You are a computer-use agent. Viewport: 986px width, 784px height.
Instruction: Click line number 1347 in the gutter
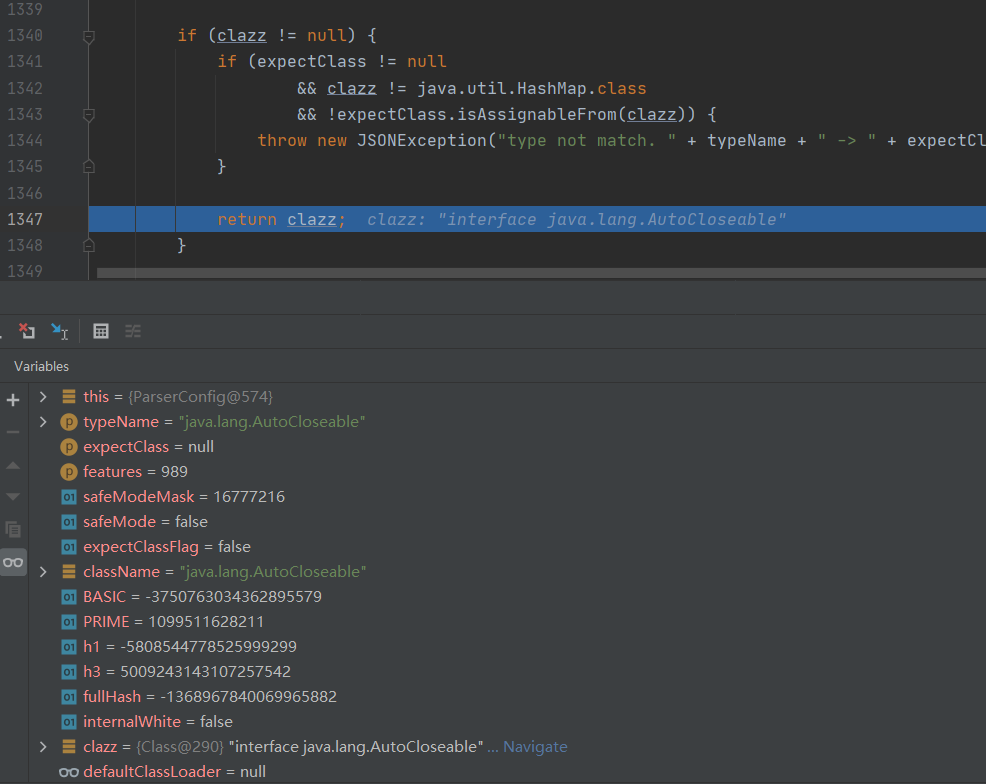tap(24, 219)
